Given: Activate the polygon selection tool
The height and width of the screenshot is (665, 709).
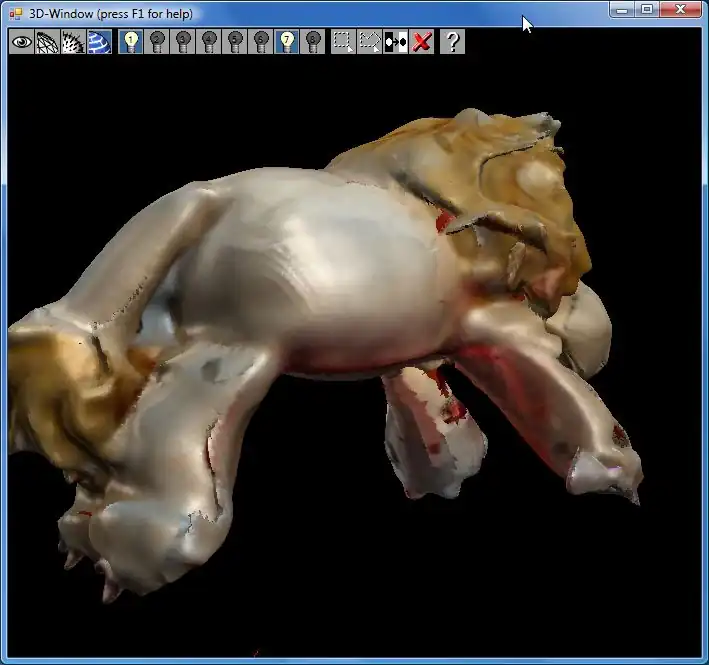Looking at the screenshot, I should coord(370,41).
